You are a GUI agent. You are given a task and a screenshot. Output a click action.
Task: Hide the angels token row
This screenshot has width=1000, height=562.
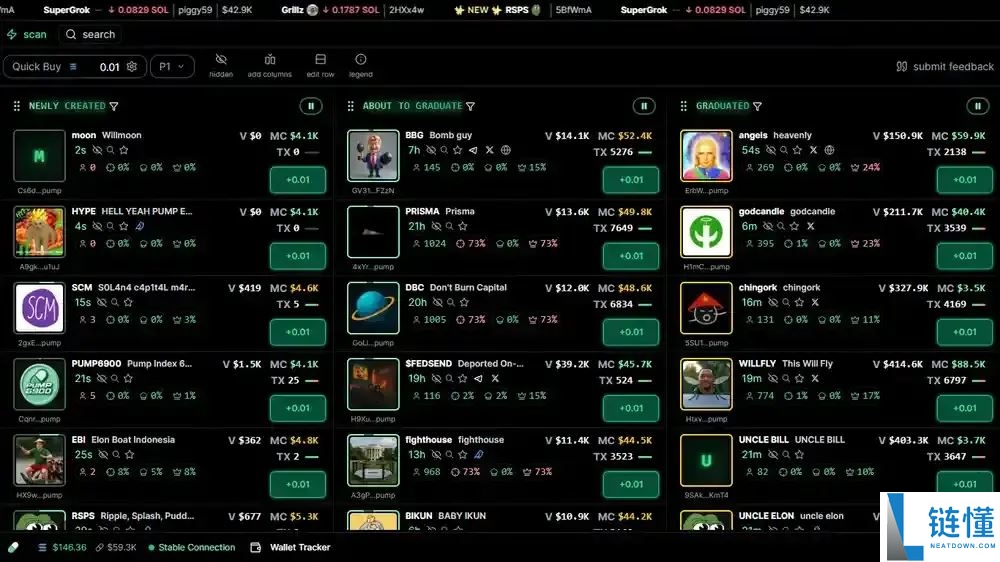(771, 151)
